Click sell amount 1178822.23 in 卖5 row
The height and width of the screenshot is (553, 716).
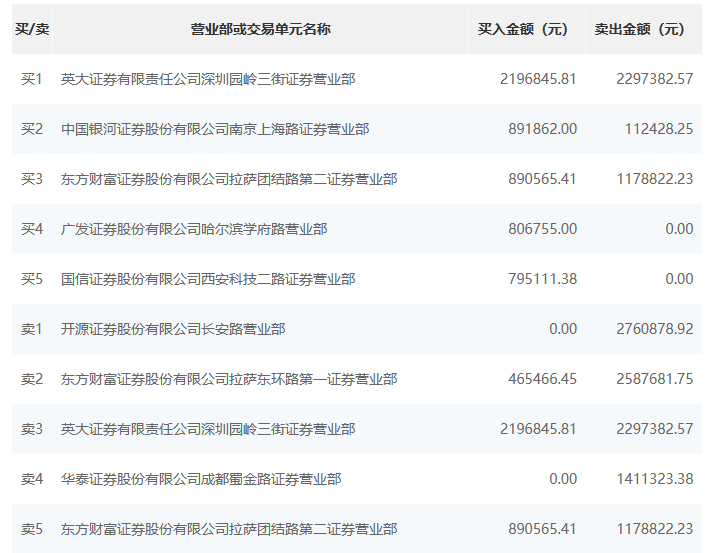click(x=655, y=529)
